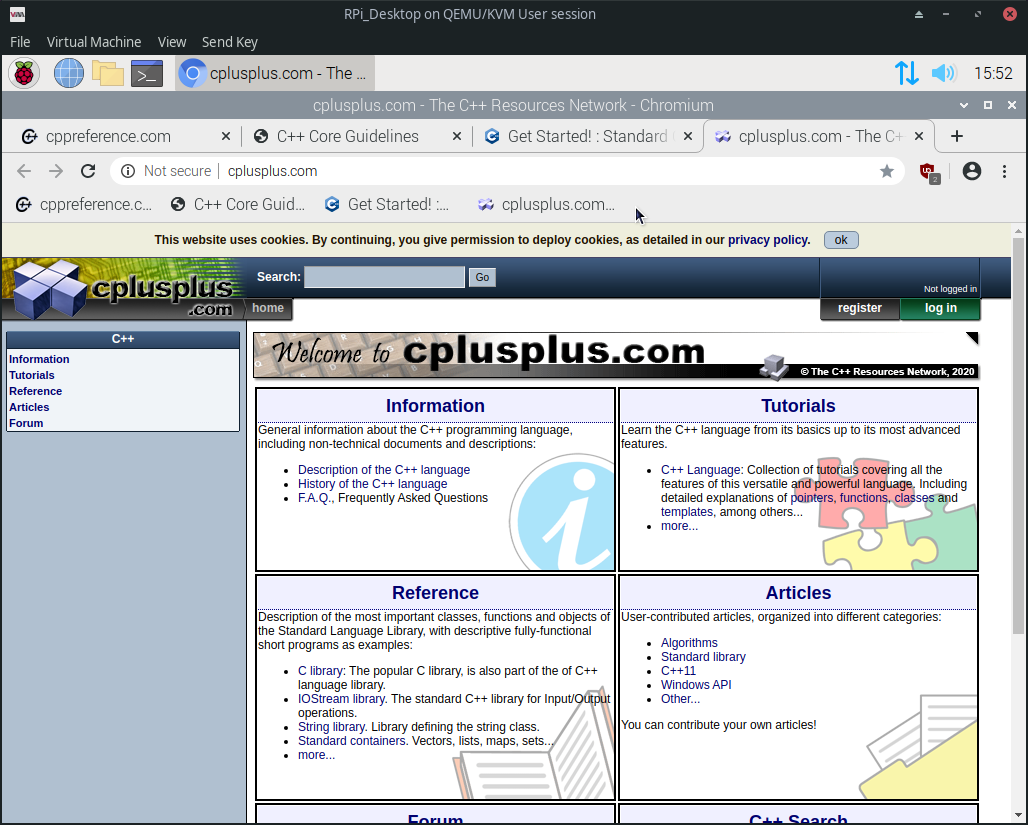This screenshot has height=825, width=1028.
Task: Open the C++ Core Guid... bookmark
Action: [237, 205]
